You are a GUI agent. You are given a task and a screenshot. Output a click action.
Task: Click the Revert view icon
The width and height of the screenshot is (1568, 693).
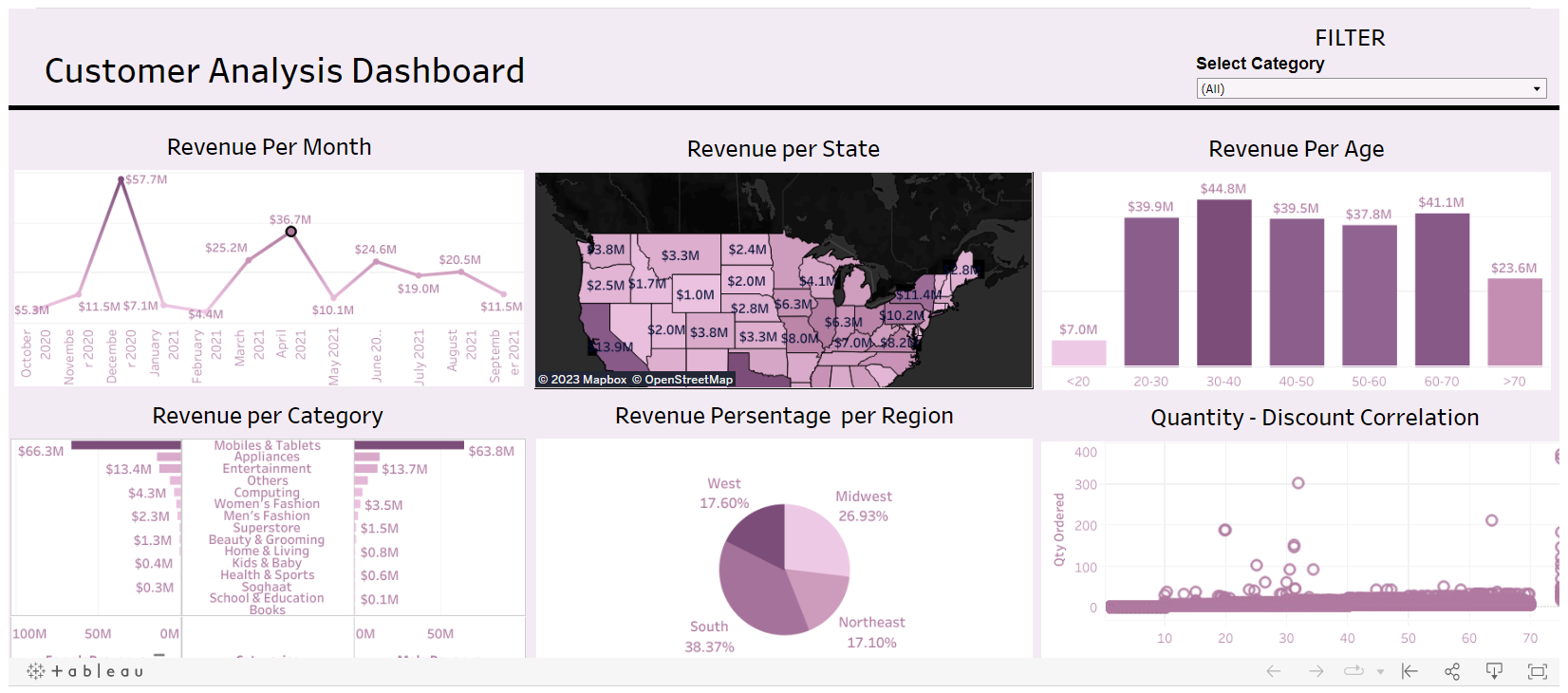(x=1409, y=671)
